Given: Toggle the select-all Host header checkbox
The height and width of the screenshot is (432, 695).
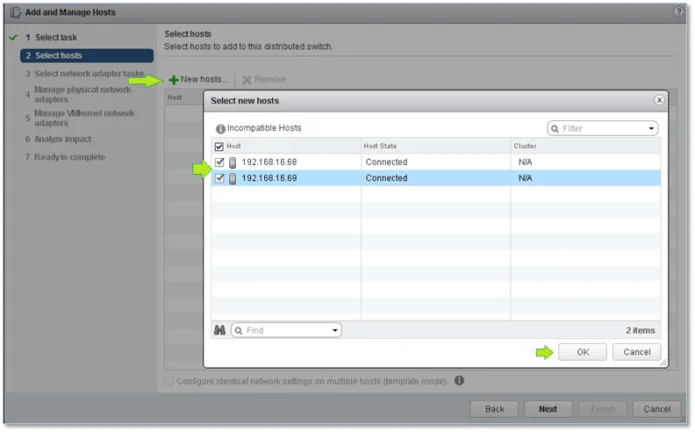Looking at the screenshot, I should coord(219,147).
